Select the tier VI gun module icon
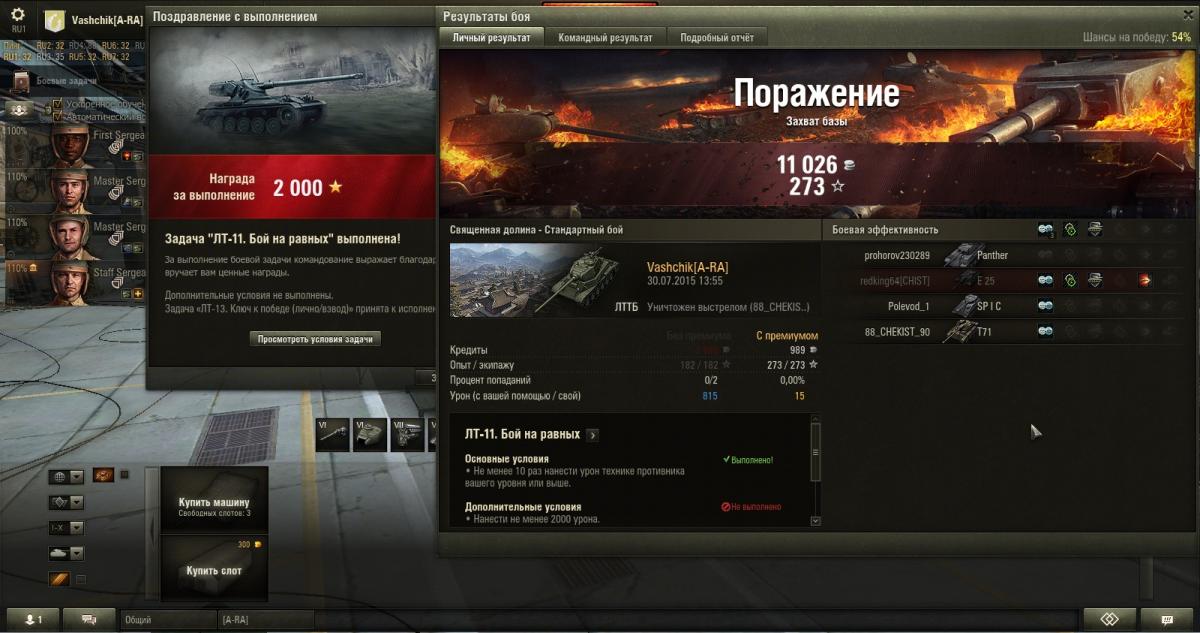 coord(333,435)
